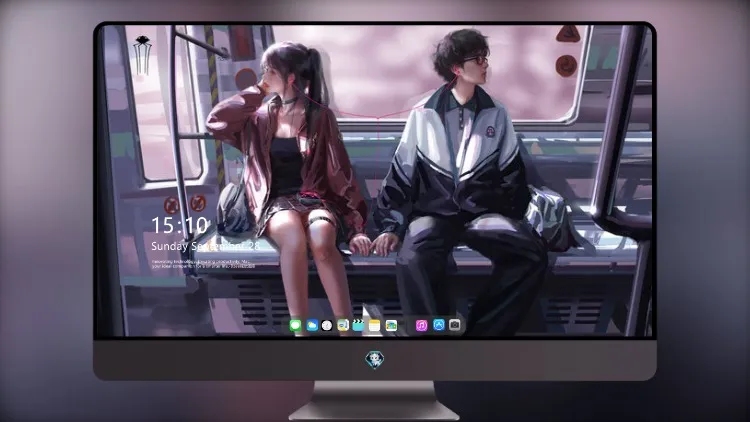
Task: Open the blue App Store in the dock
Action: pos(439,325)
